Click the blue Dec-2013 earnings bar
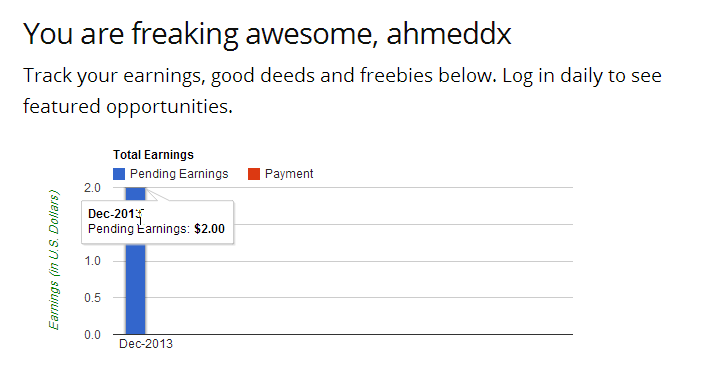The height and width of the screenshot is (365, 728). coord(135,288)
